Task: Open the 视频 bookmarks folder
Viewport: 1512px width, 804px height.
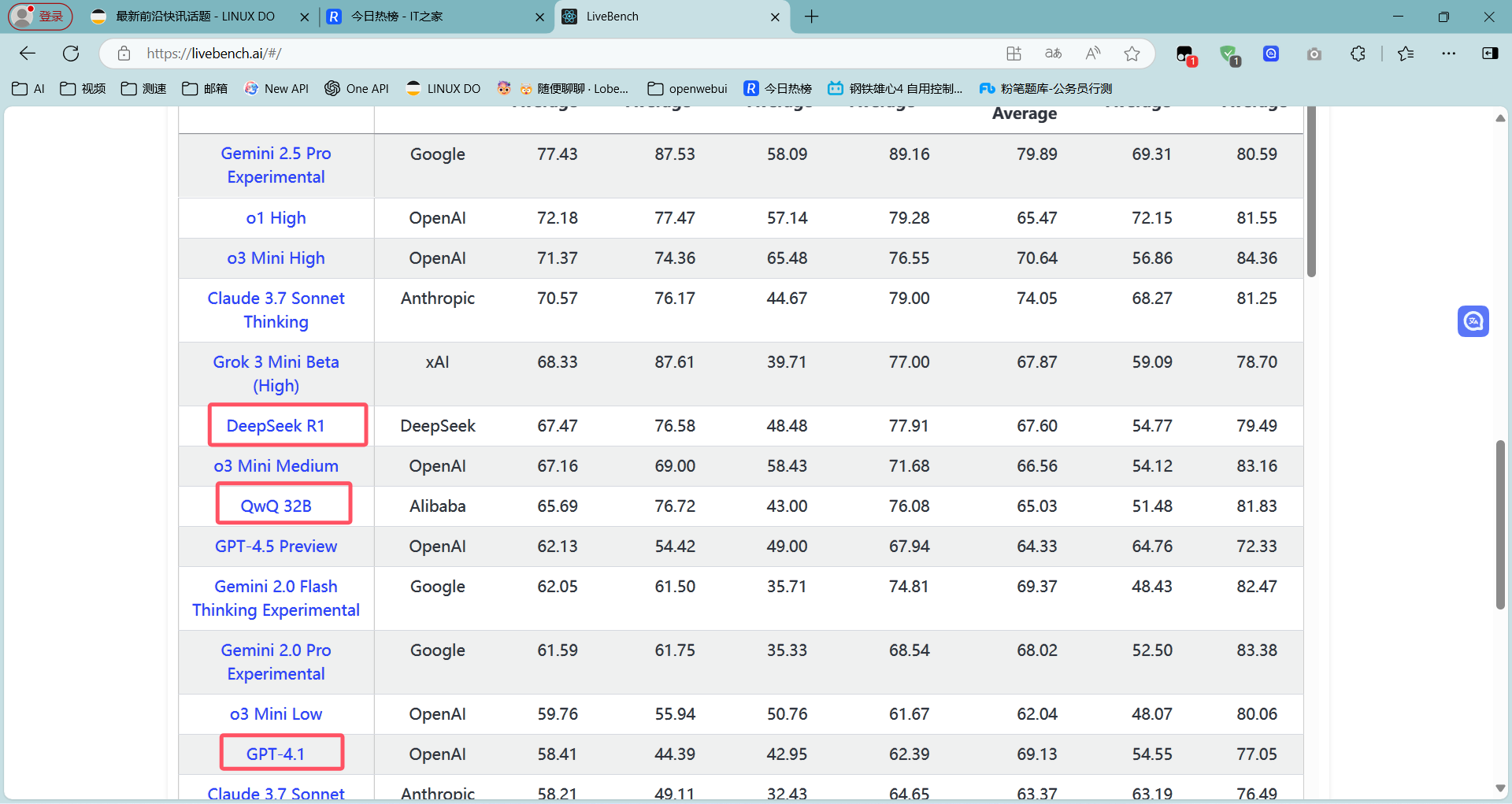Action: [x=83, y=88]
